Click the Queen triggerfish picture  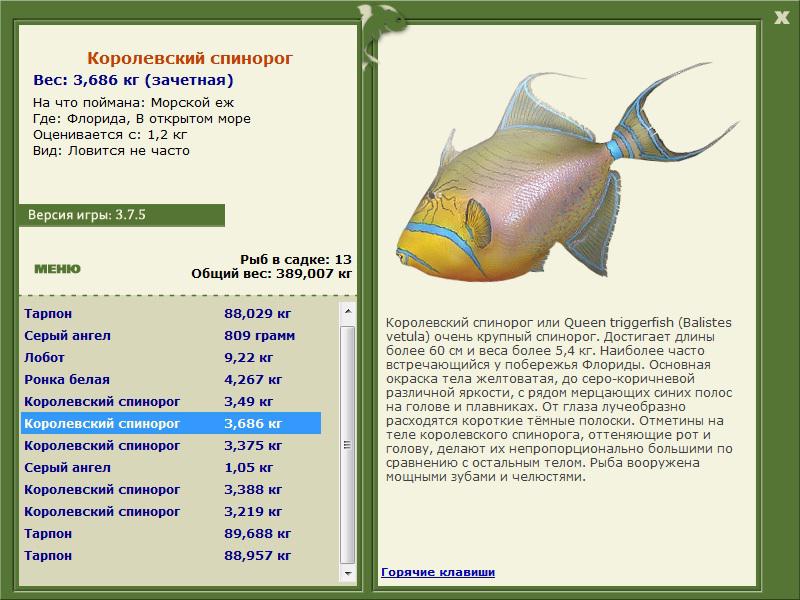click(x=566, y=173)
